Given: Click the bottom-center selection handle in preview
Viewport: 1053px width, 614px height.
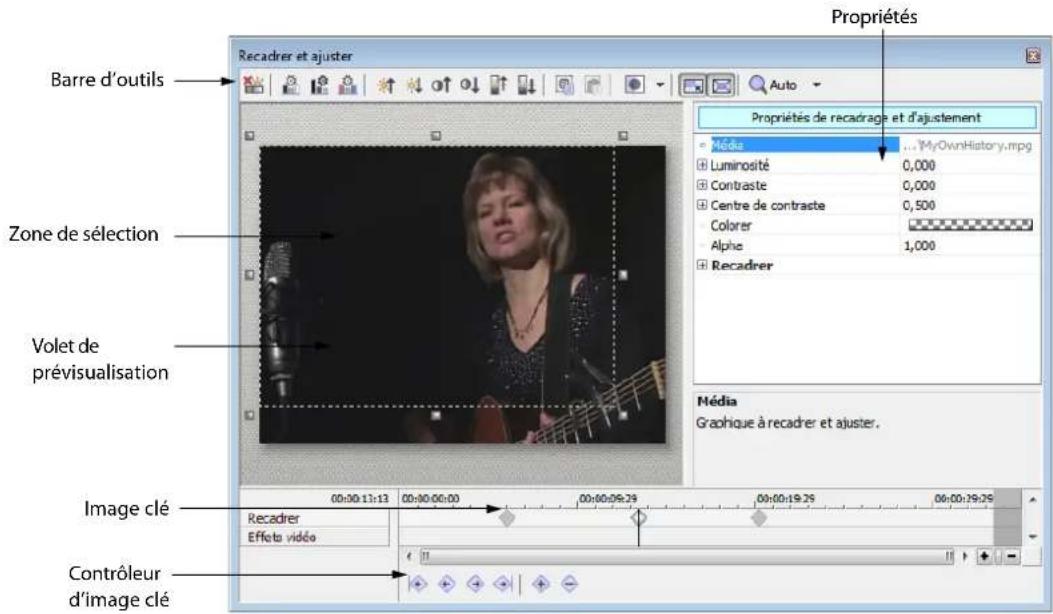Looking at the screenshot, I should (436, 416).
